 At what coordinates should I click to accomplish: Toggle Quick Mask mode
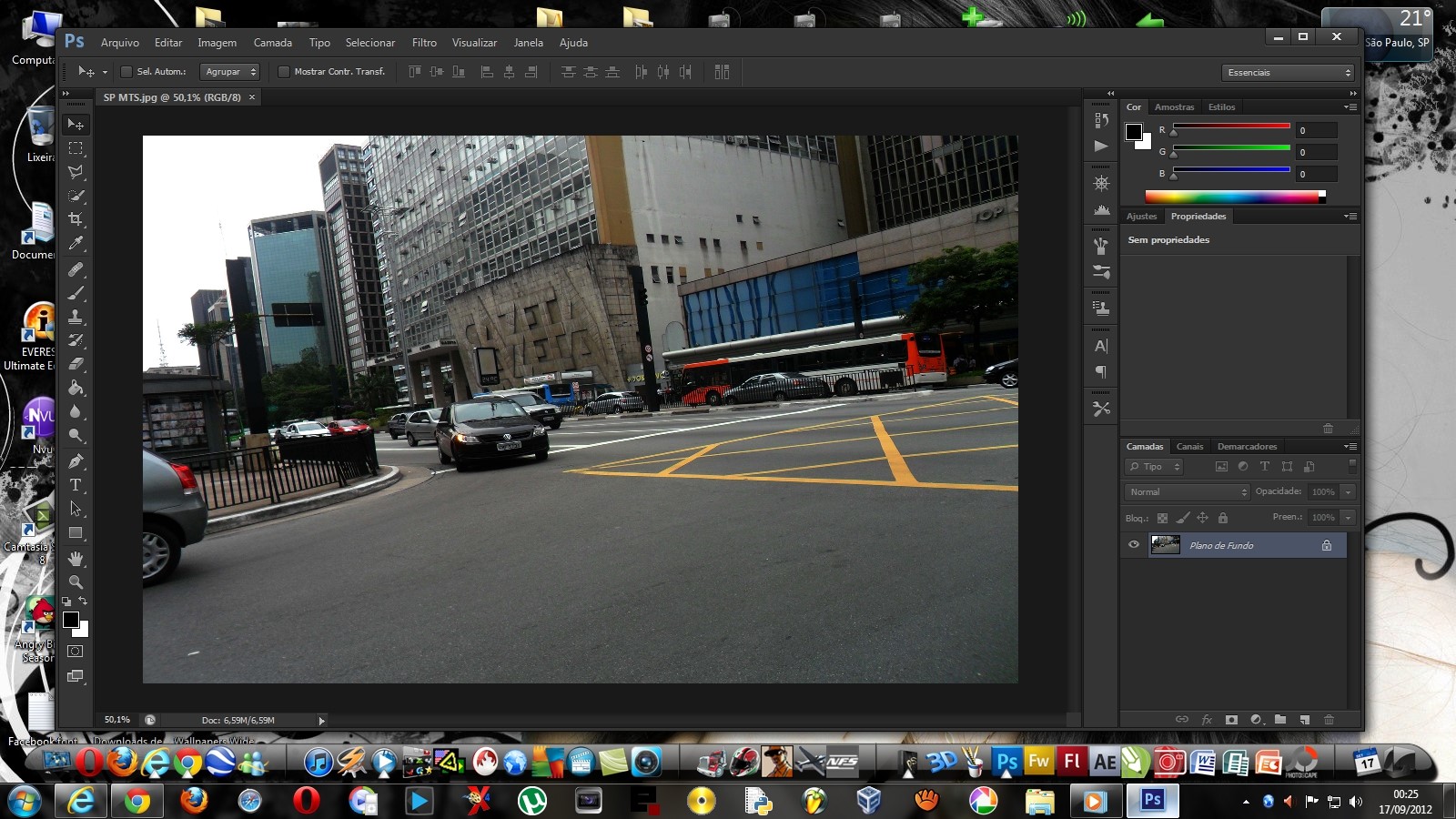click(76, 652)
